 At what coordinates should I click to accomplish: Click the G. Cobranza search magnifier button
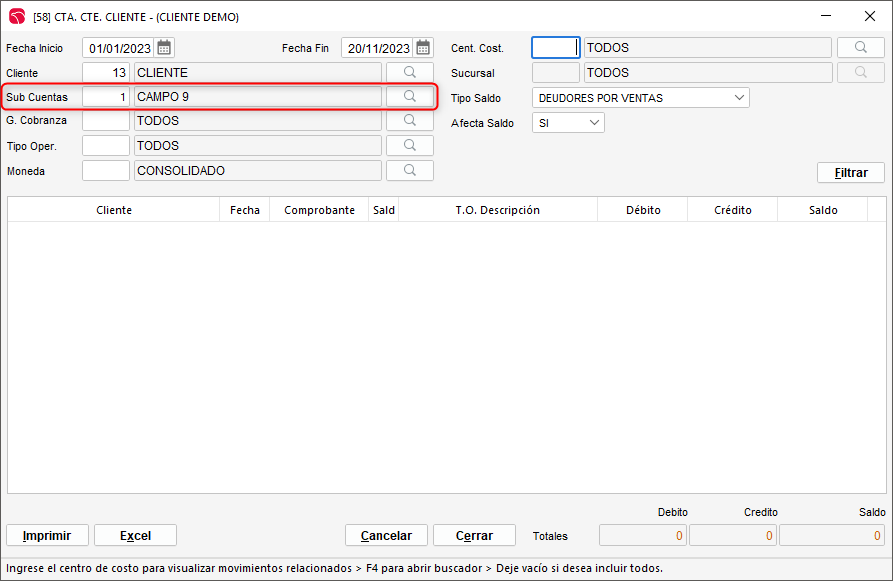pyautogui.click(x=409, y=121)
